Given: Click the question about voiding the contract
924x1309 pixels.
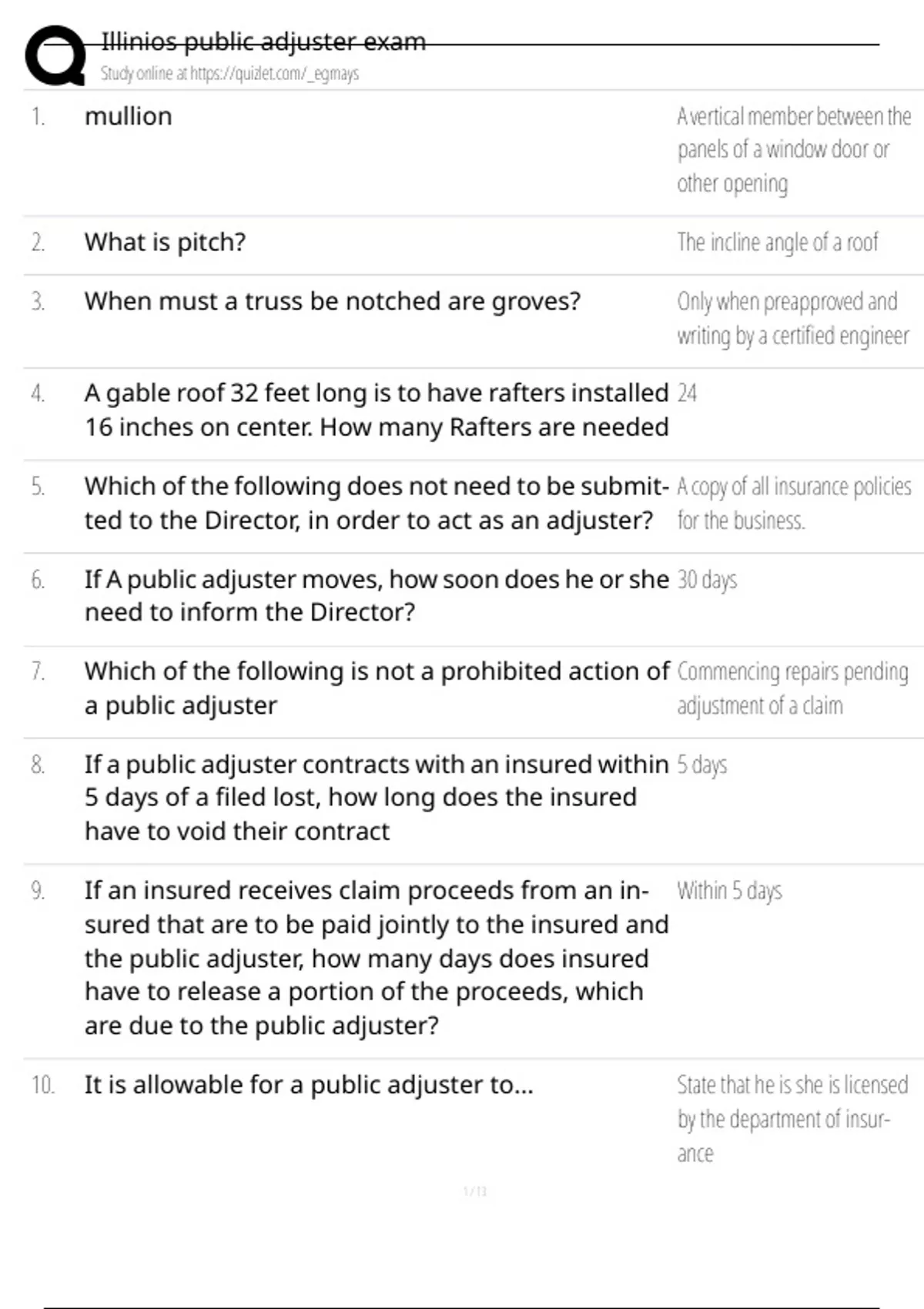Looking at the screenshot, I should (376, 798).
